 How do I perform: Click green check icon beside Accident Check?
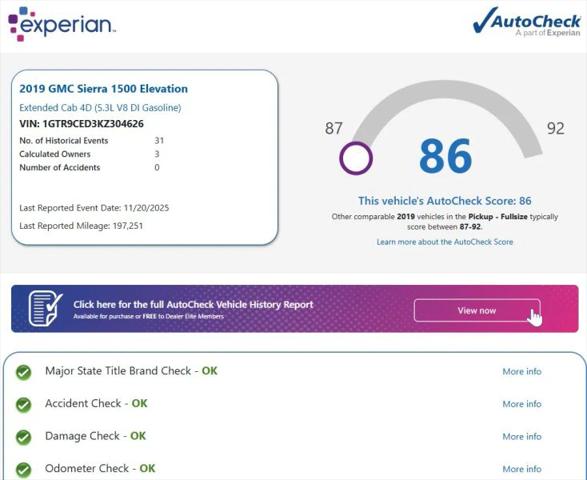click(24, 405)
